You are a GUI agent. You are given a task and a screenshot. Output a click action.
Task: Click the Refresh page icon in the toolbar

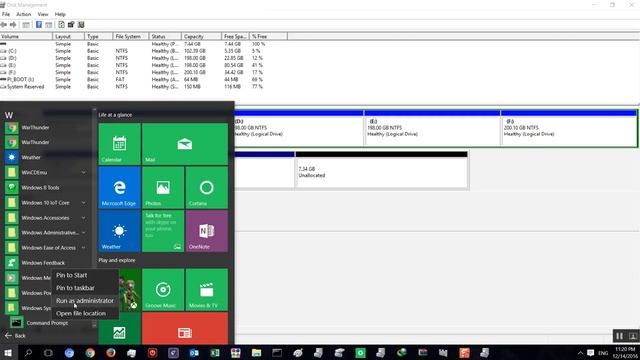tap(61, 25)
